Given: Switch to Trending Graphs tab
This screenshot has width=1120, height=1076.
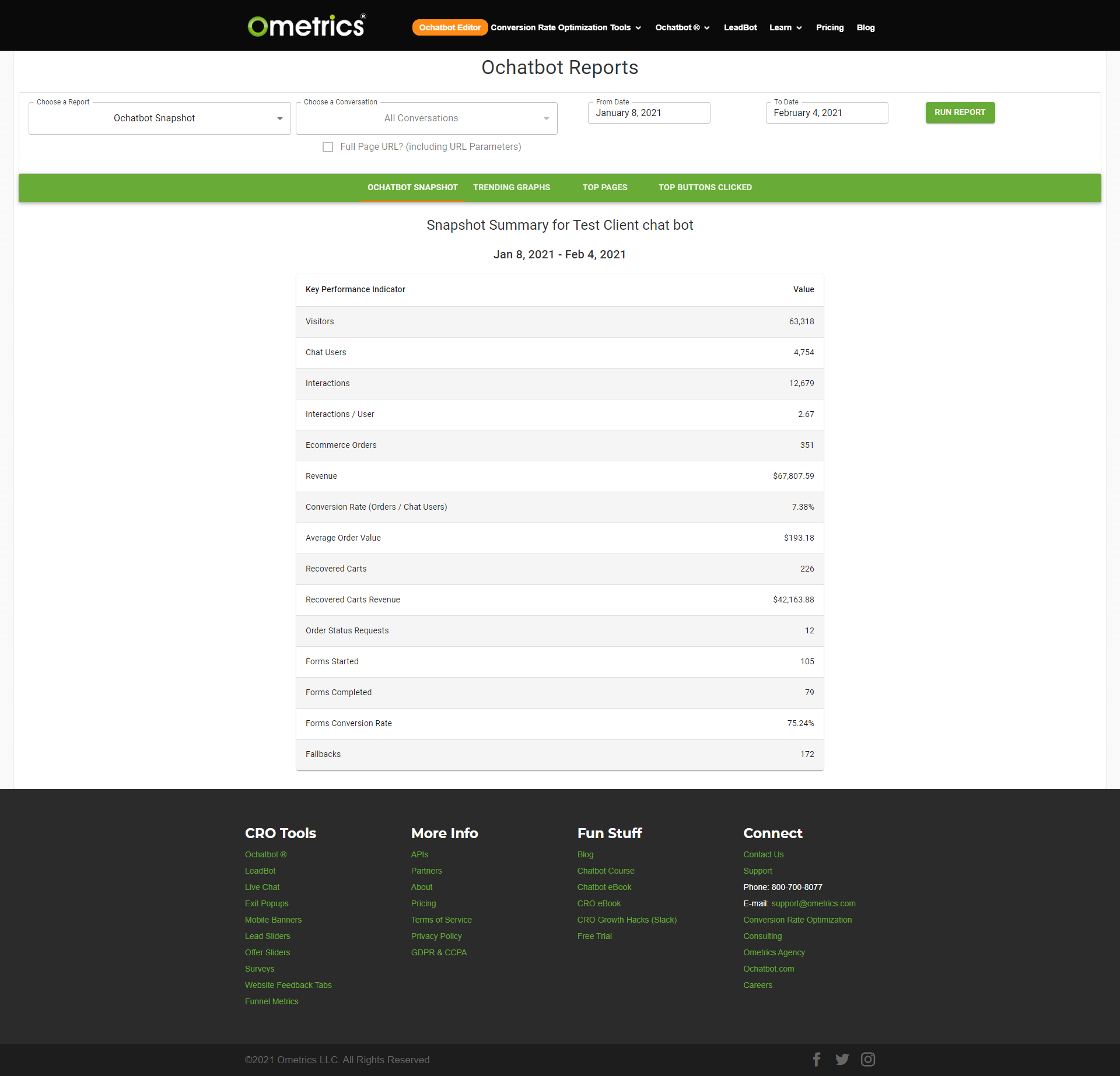Looking at the screenshot, I should 512,187.
